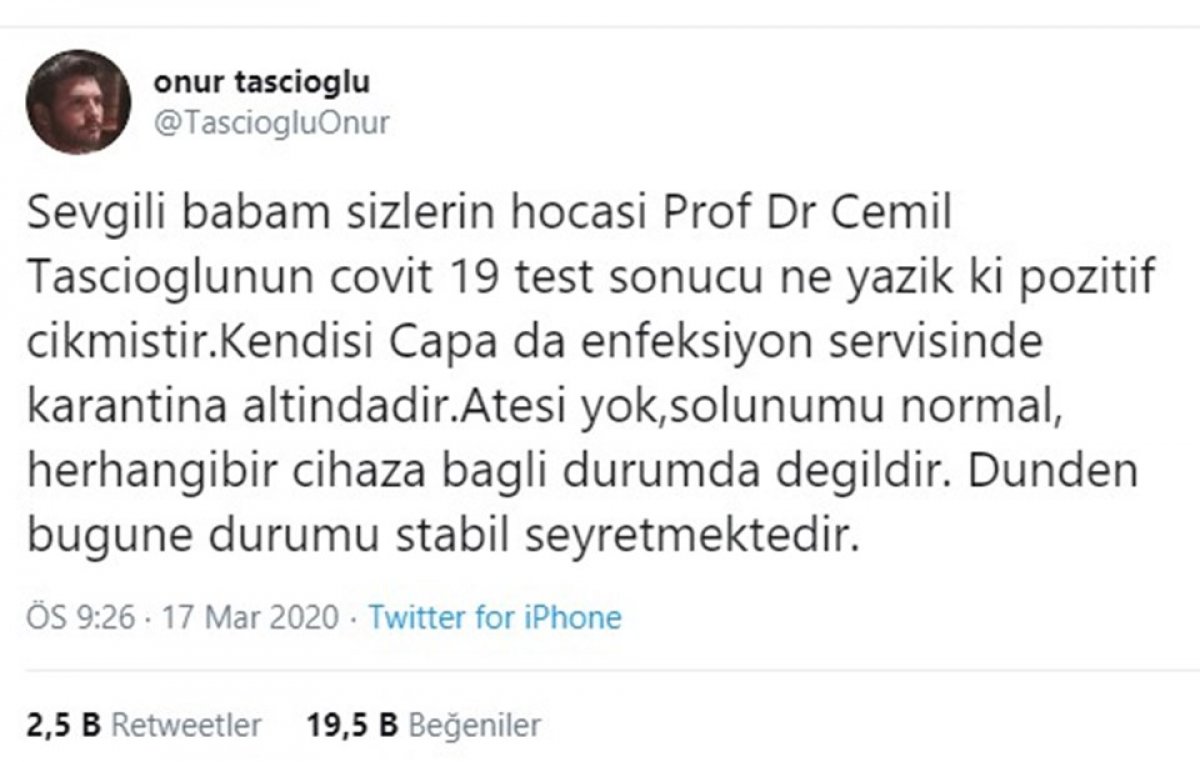This screenshot has width=1200, height=762.
Task: Click the display name onur tascioglu
Action: tap(262, 84)
